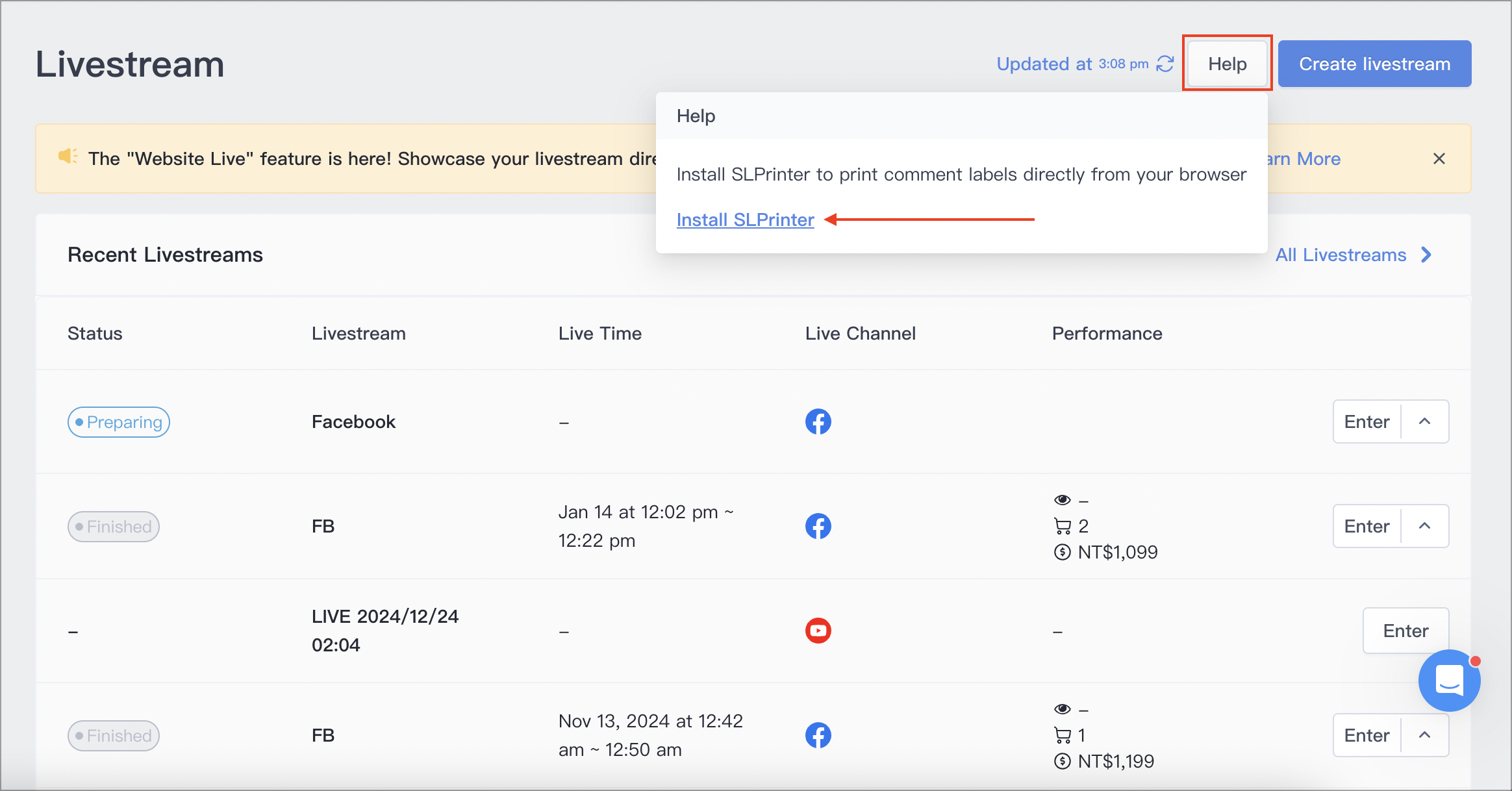The image size is (1512, 791).
Task: Open the All Livestreams link
Action: point(1341,255)
